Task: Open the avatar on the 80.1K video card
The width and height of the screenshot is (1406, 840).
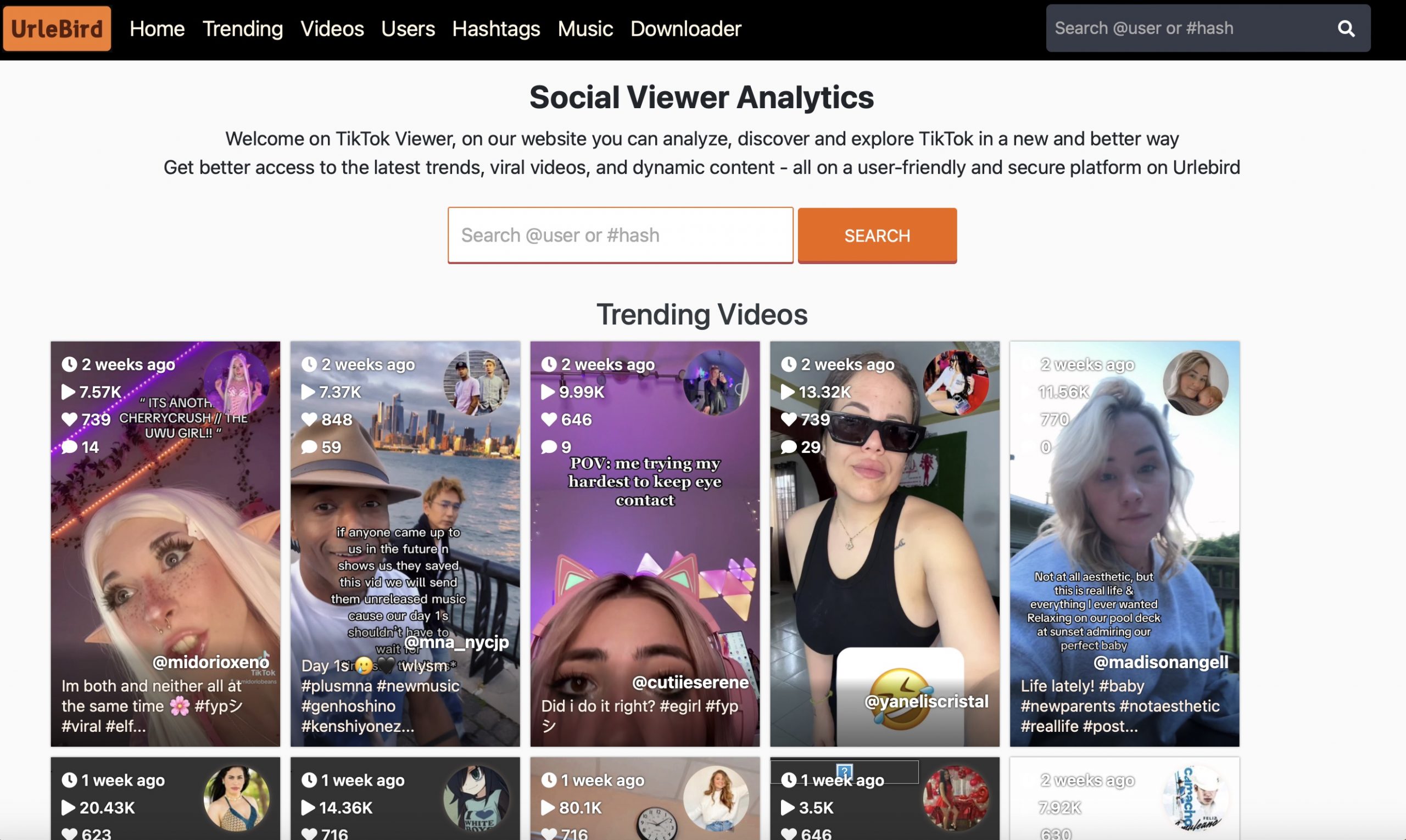Action: (x=716, y=799)
